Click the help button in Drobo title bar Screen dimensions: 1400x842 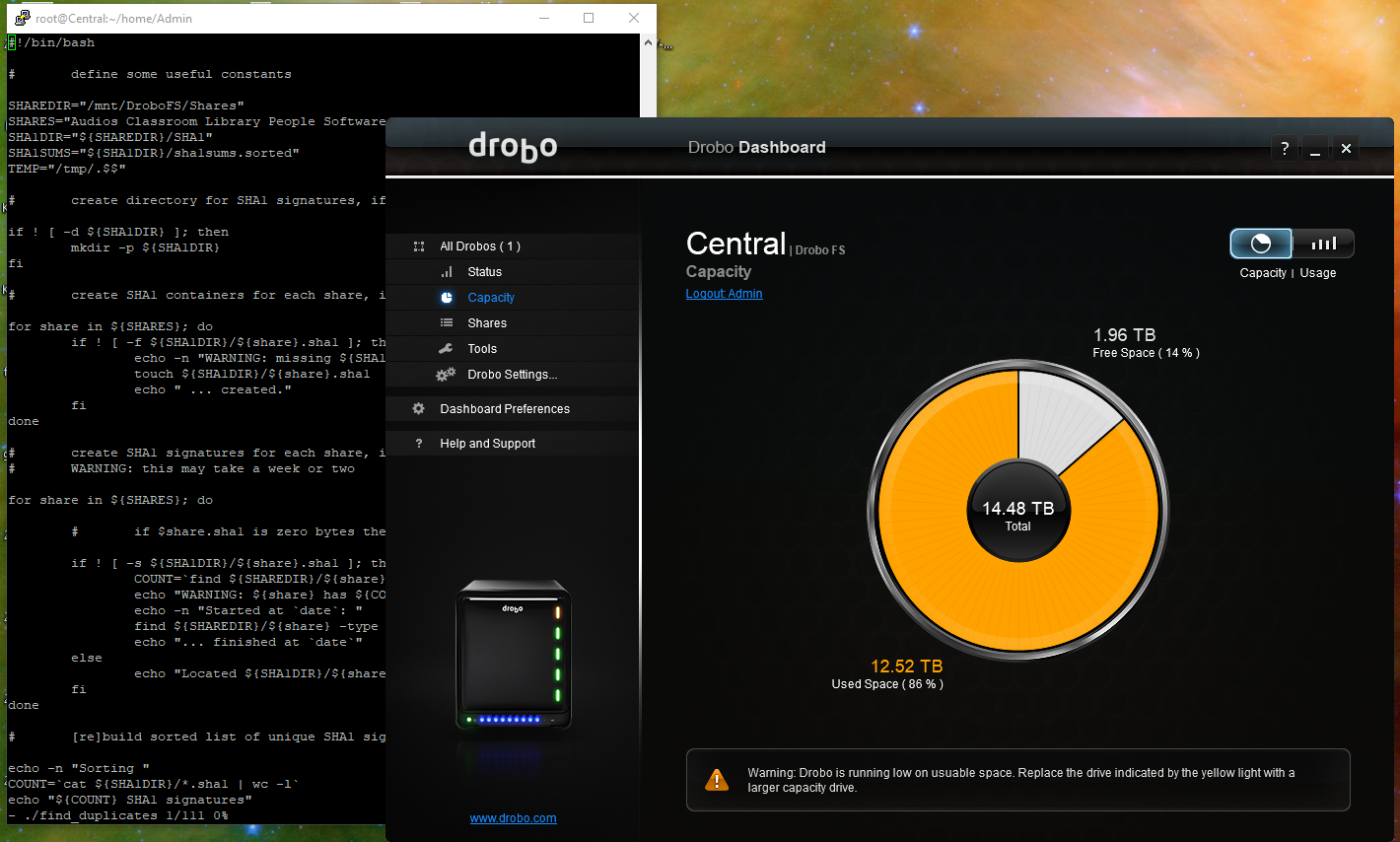pos(1285,149)
